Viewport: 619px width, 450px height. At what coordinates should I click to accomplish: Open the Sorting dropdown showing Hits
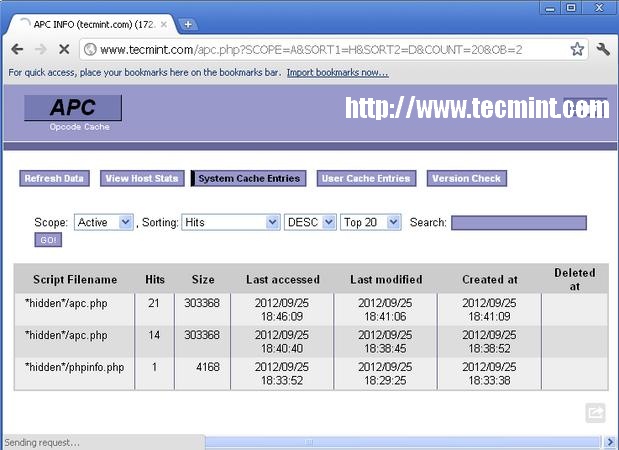pyautogui.click(x=230, y=222)
